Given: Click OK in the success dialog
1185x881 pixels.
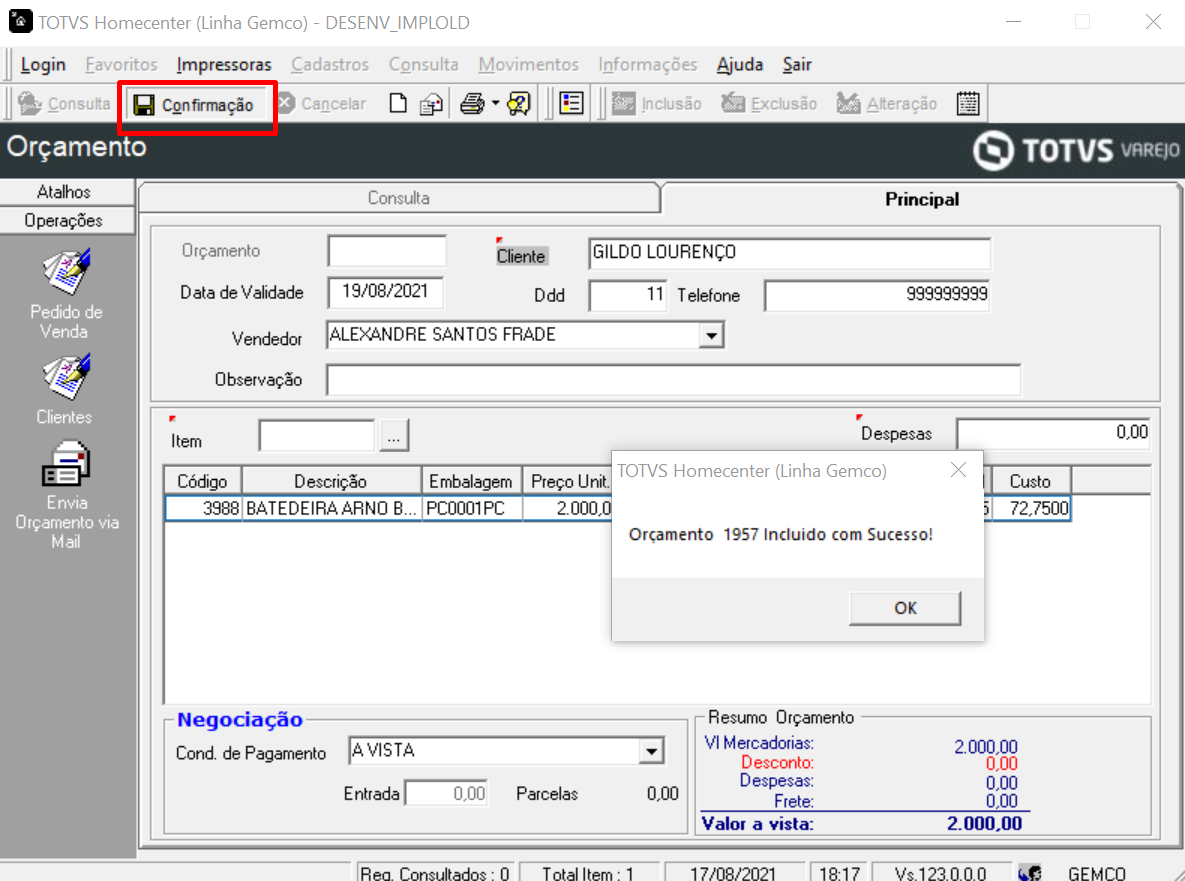Looking at the screenshot, I should click(905, 608).
